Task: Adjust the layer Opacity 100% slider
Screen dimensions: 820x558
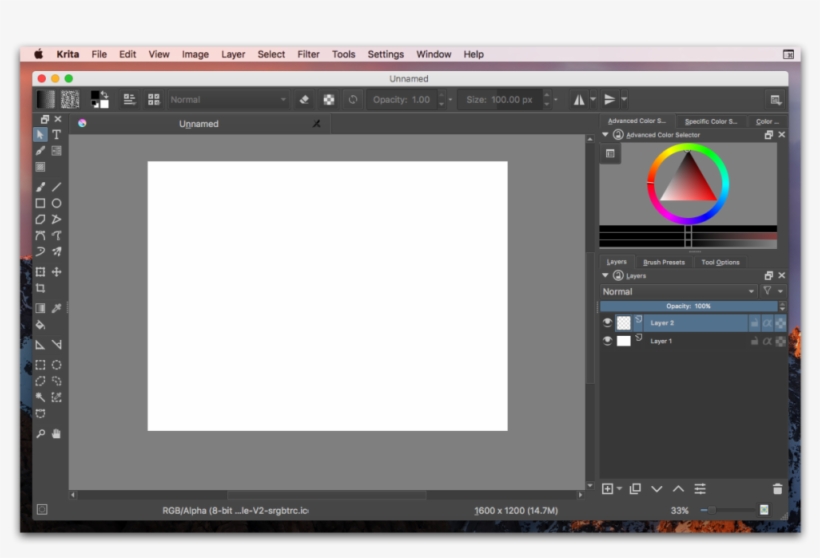Action: tap(689, 306)
